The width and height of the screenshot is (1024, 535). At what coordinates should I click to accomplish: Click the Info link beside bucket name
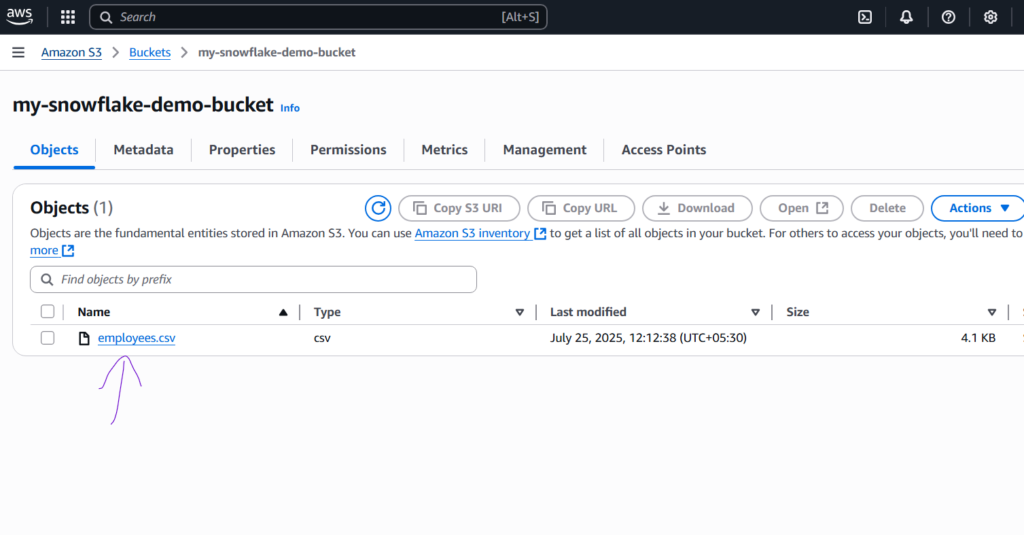pyautogui.click(x=290, y=108)
